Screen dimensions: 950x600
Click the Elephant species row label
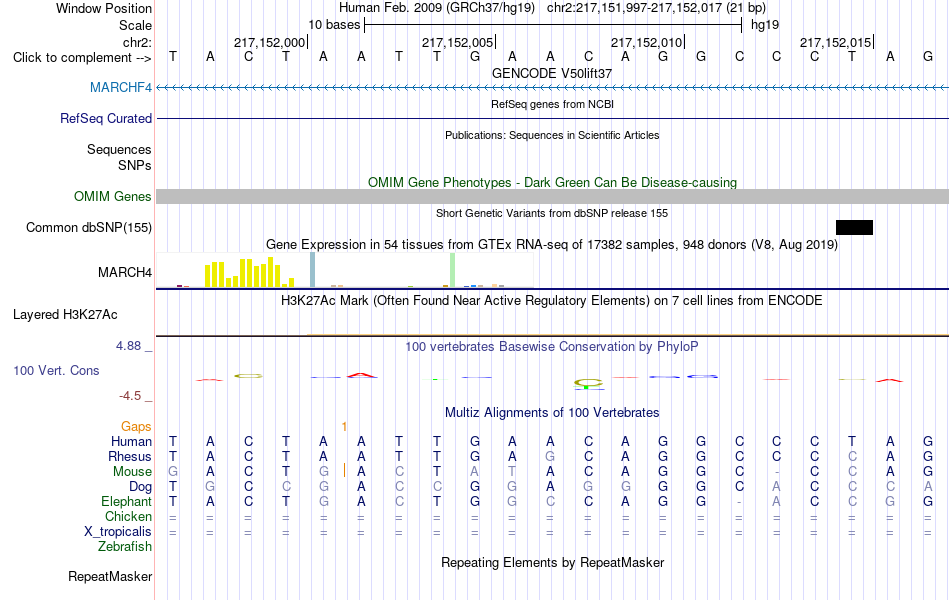(x=126, y=502)
